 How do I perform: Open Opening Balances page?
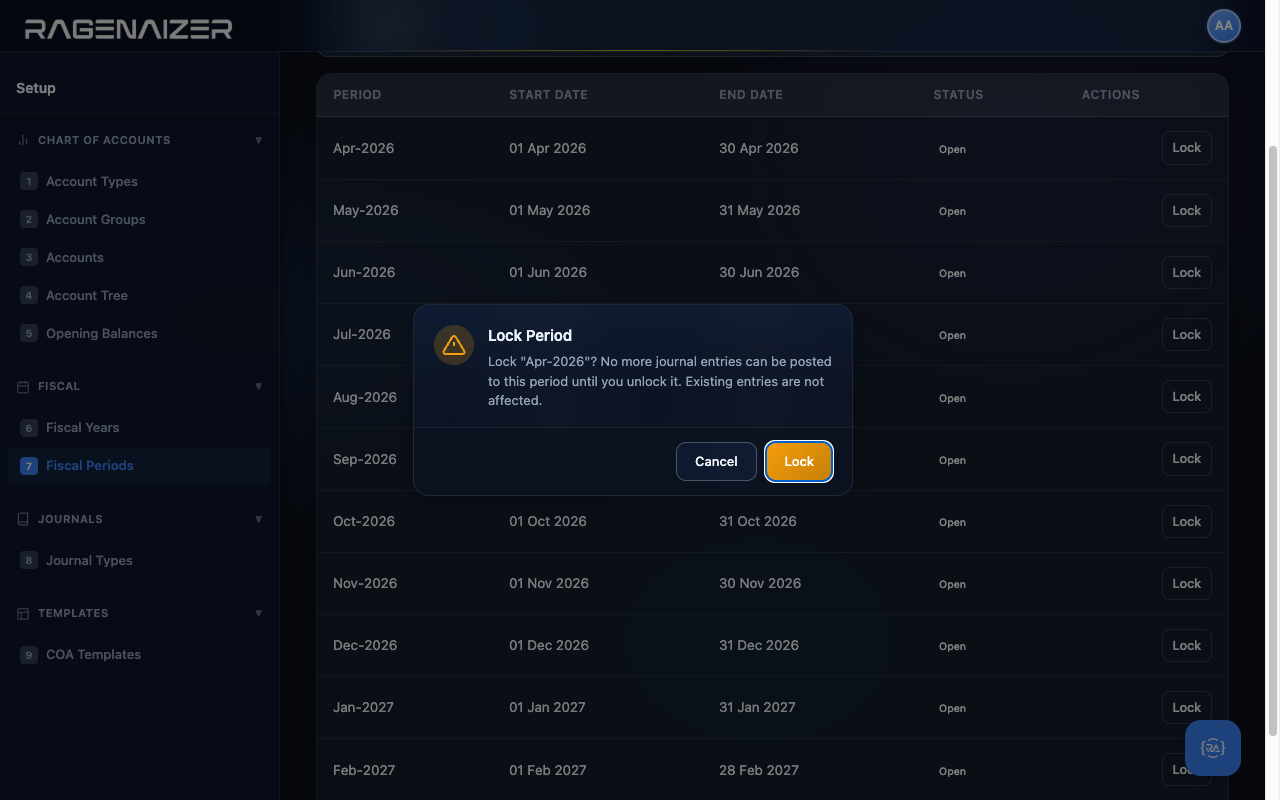coord(139,333)
